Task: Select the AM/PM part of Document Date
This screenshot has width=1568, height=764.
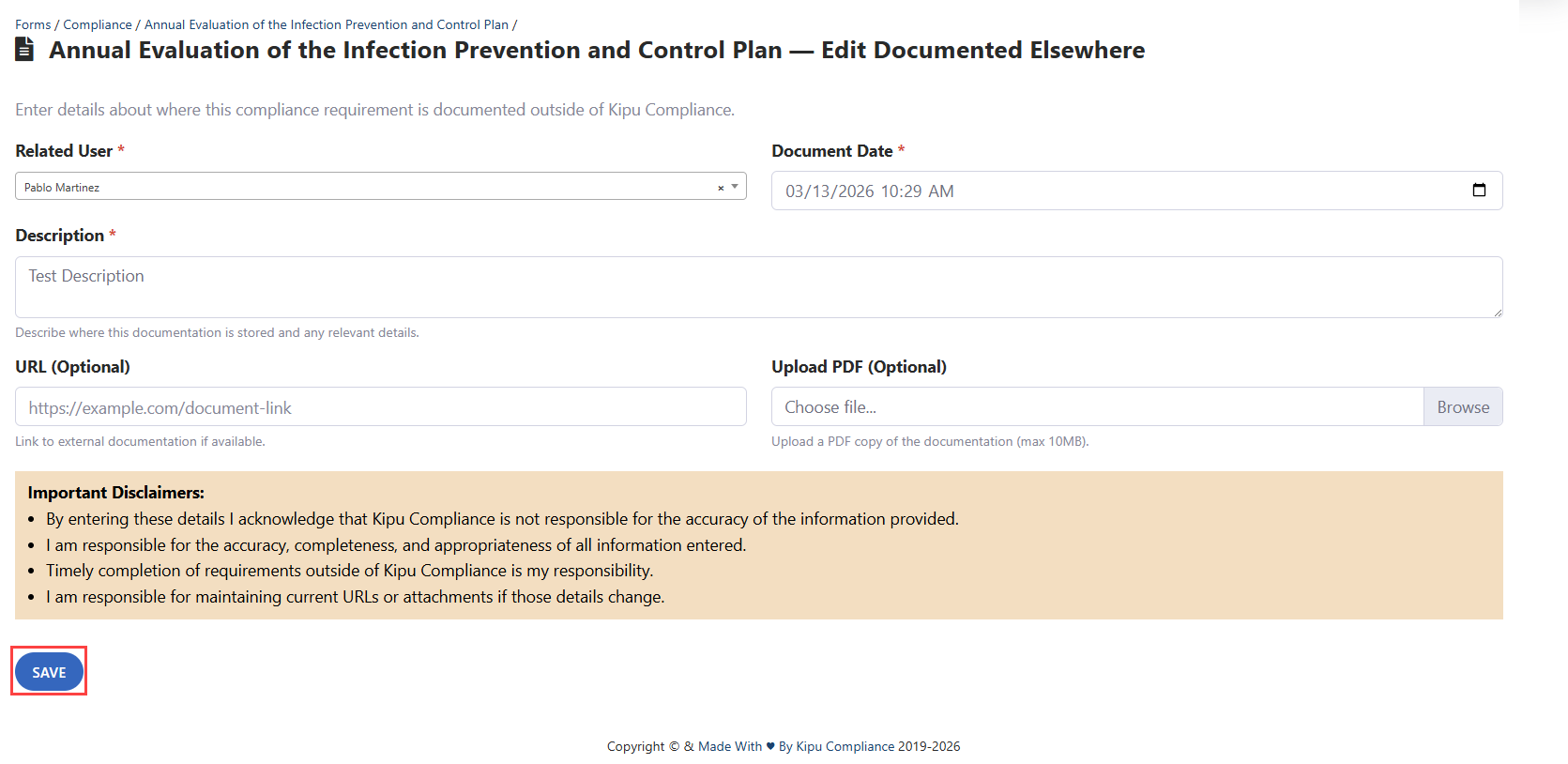Action: click(940, 191)
